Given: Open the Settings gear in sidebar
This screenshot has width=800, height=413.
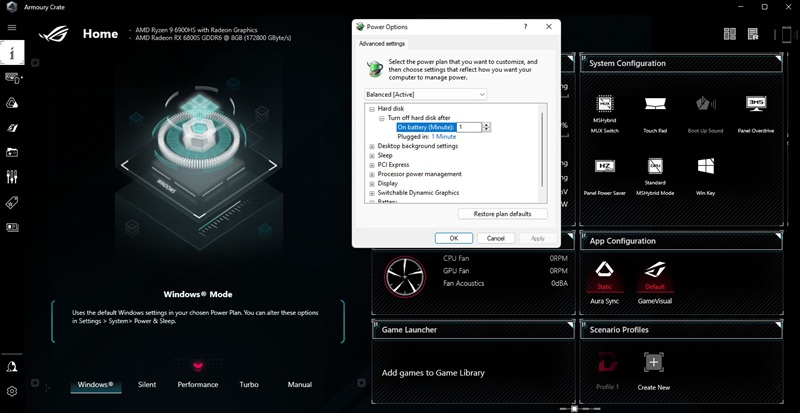Looking at the screenshot, I should coord(12,391).
